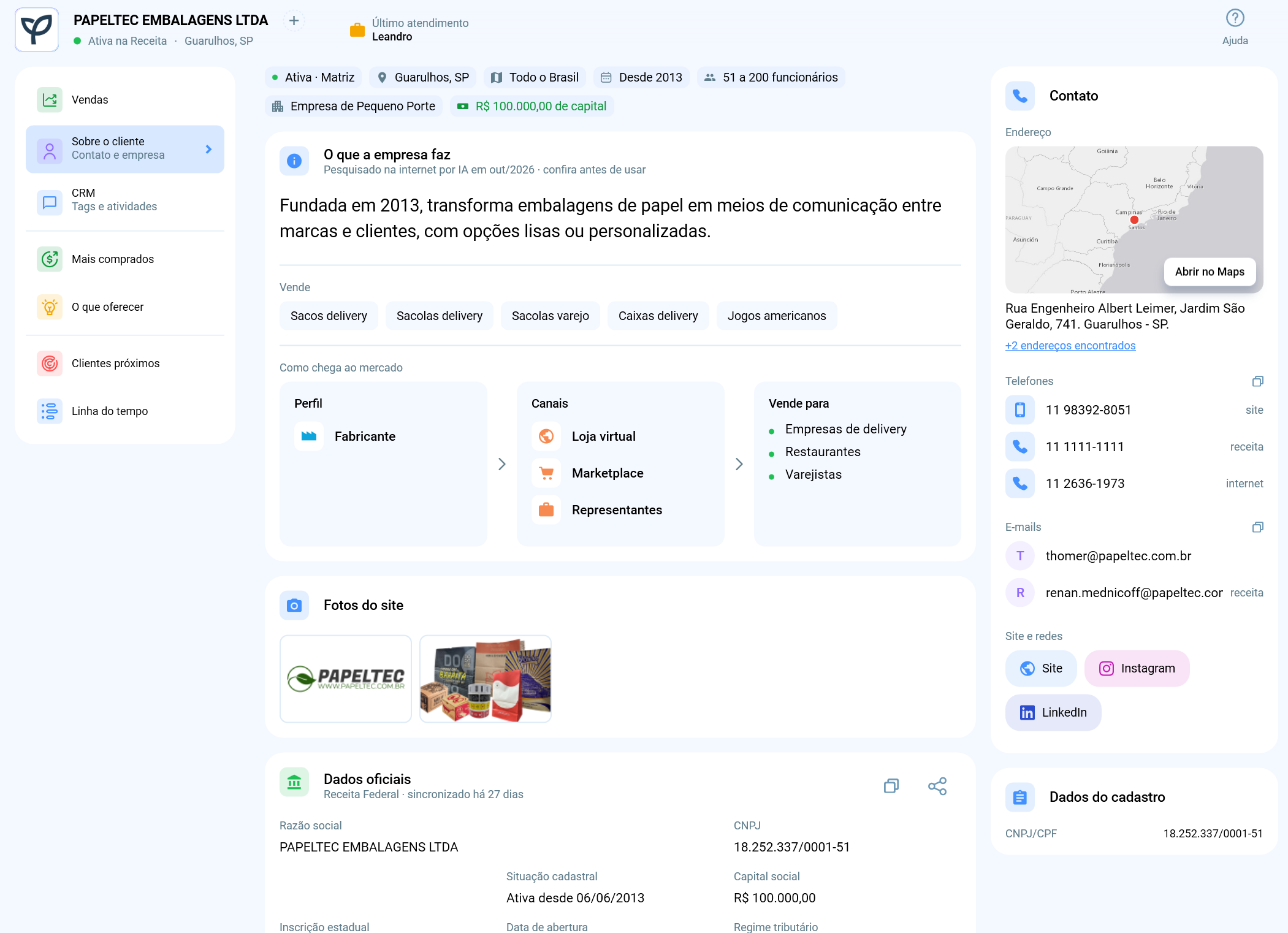Go to Mais comprados section
The width and height of the screenshot is (1288, 933).
point(125,259)
